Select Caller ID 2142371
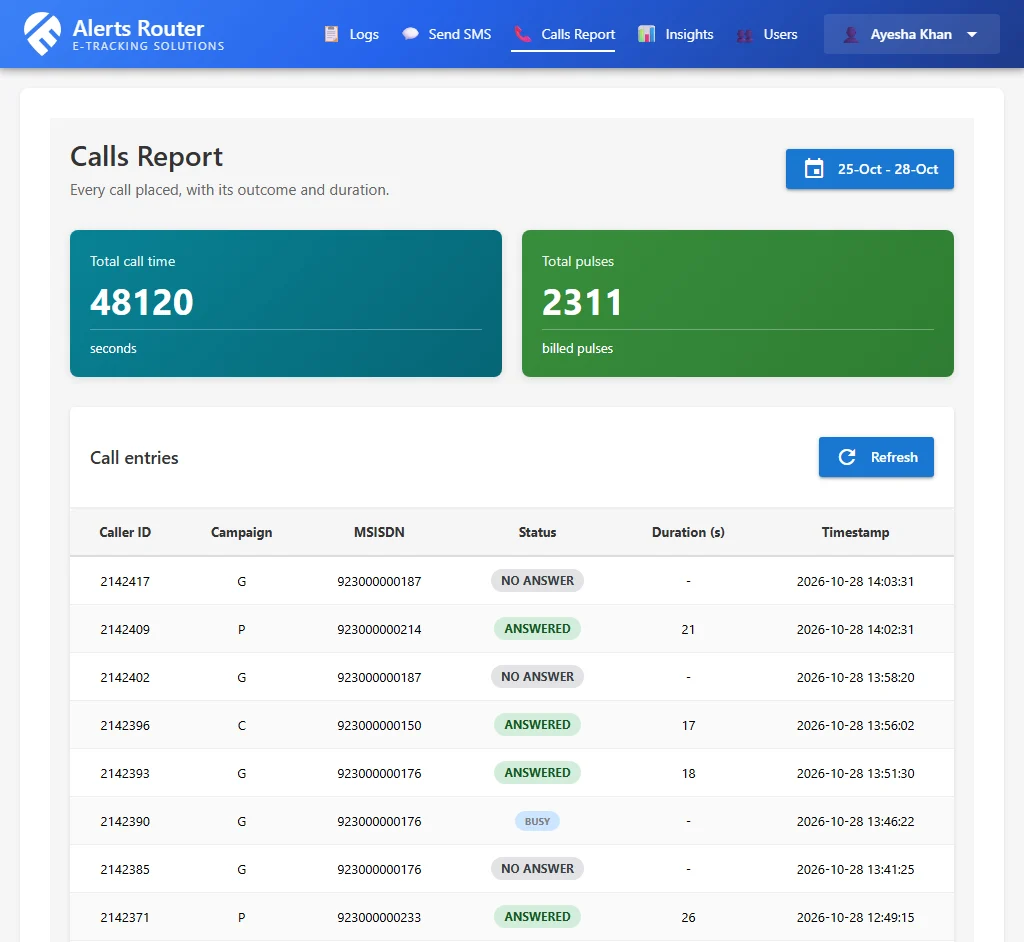This screenshot has height=942, width=1024. pyautogui.click(x=125, y=917)
